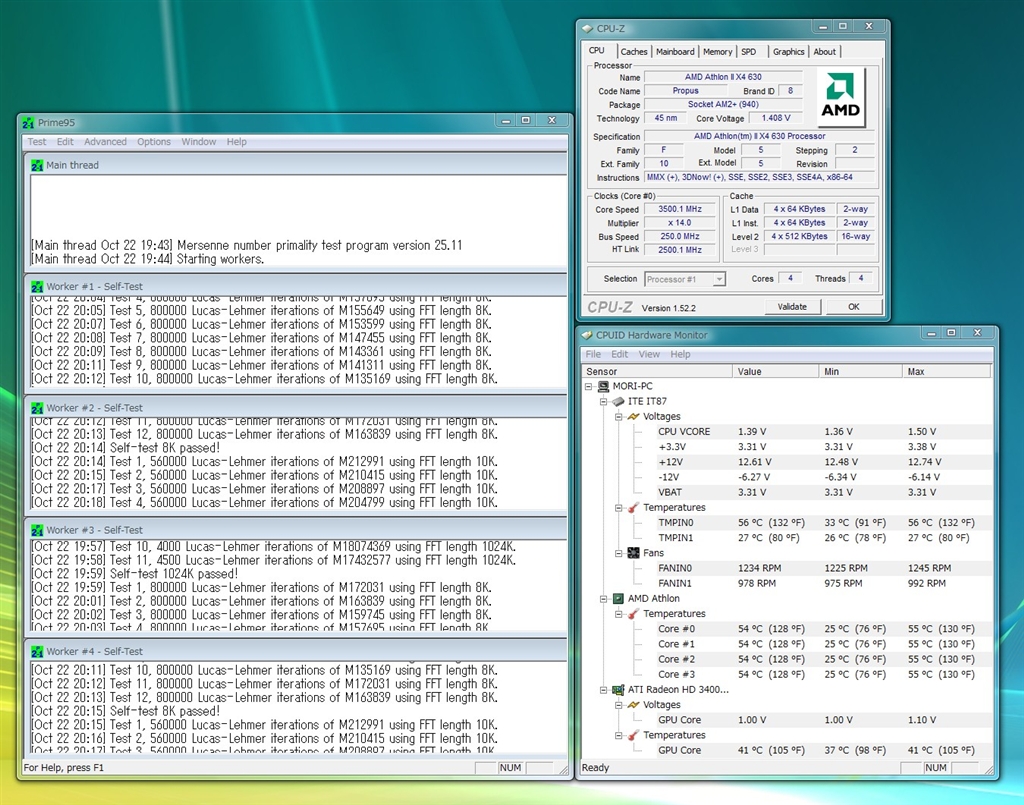
Task: Click the Worker #1 Self-Test window icon
Action: 37,286
